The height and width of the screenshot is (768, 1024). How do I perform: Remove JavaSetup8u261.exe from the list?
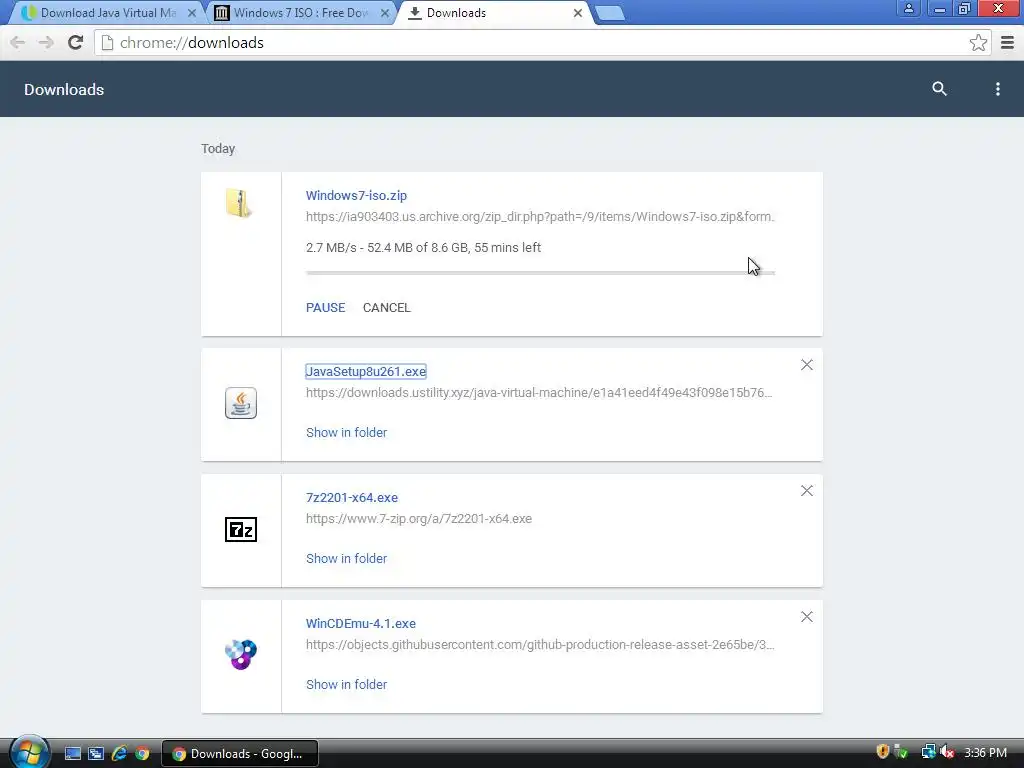point(807,365)
